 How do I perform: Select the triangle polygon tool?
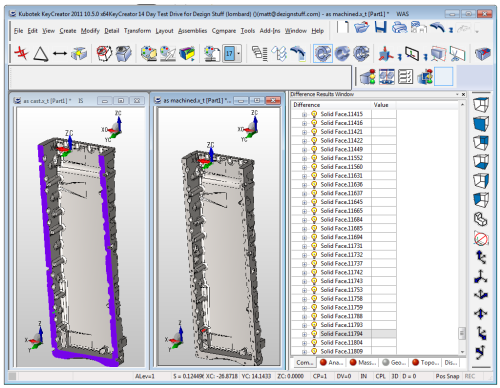41,54
